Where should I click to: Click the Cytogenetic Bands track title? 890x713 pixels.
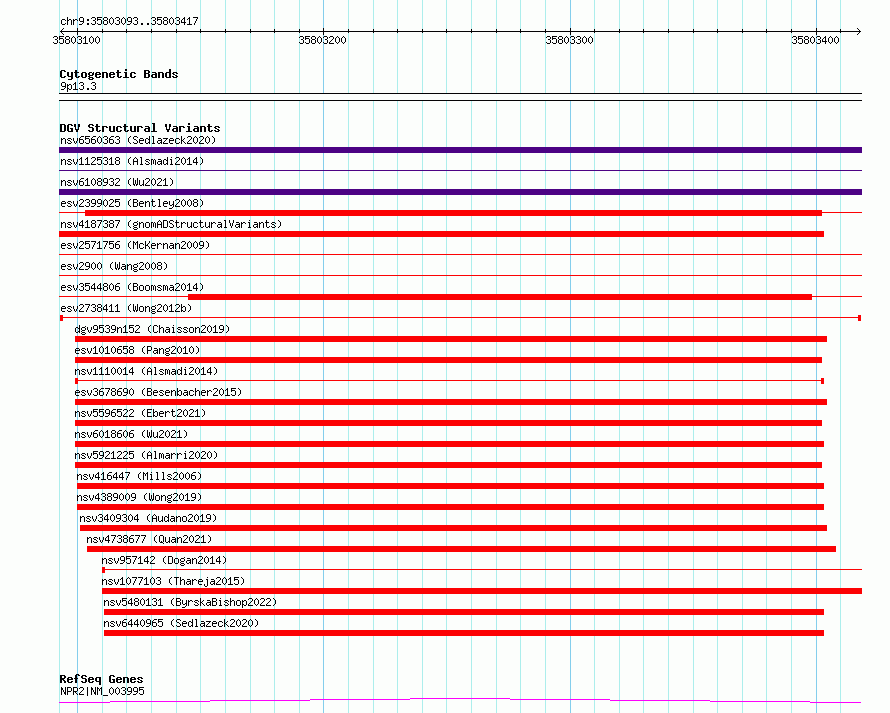pos(119,74)
